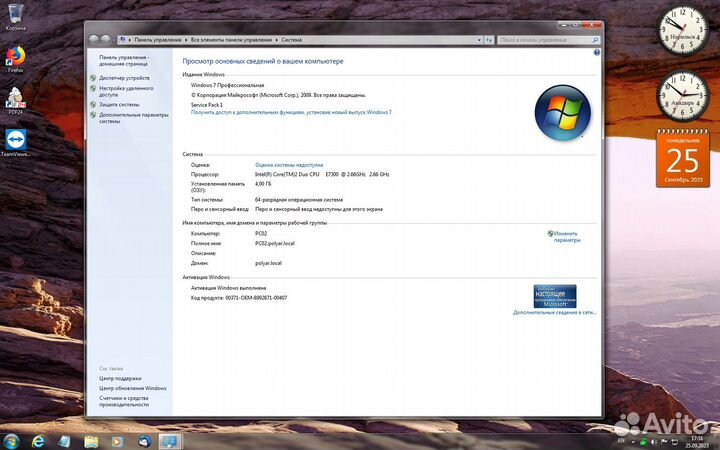This screenshot has height=450, width=720.
Task: Click the refresh button beside the address bar
Action: click(489, 40)
